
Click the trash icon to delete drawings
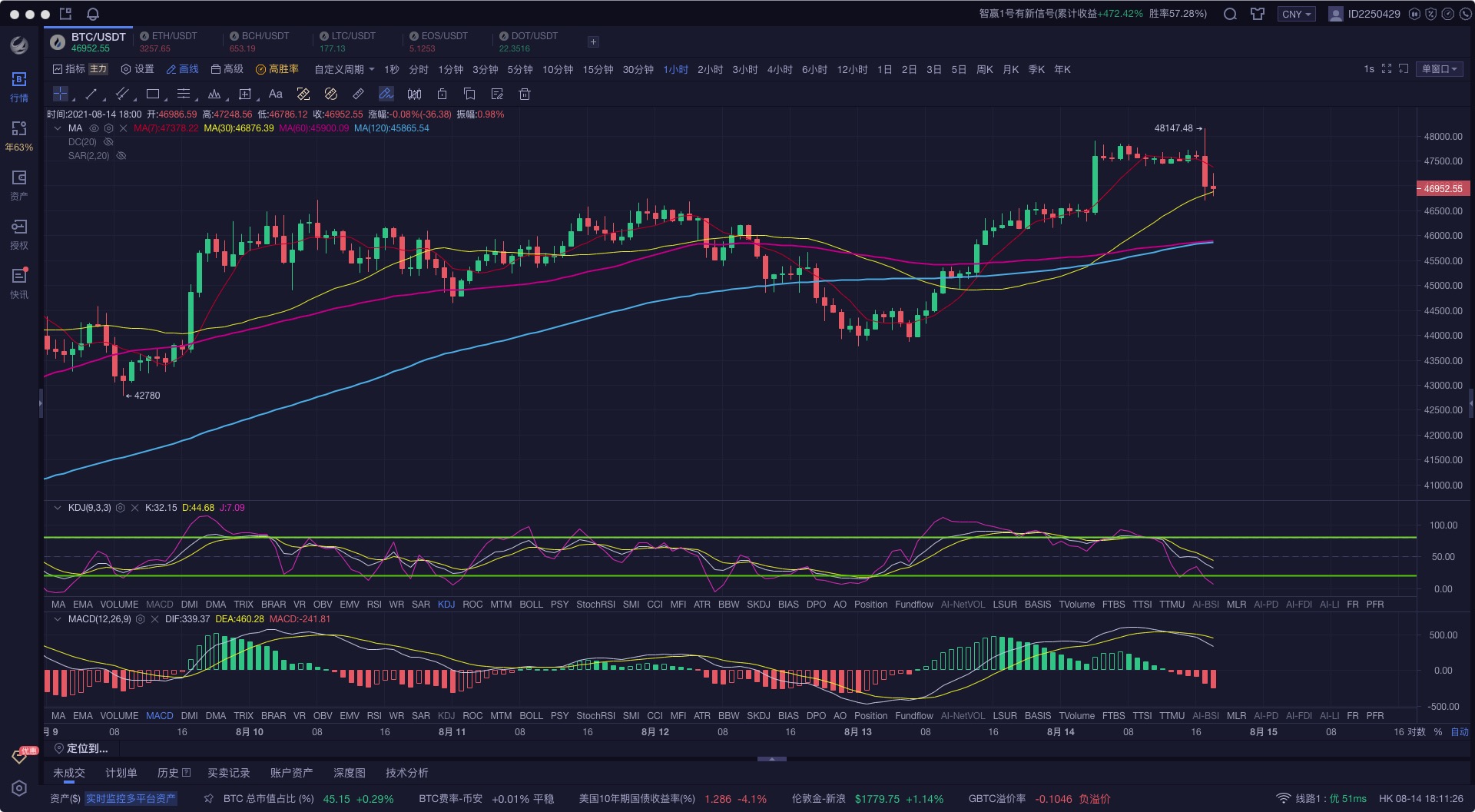pyautogui.click(x=525, y=94)
